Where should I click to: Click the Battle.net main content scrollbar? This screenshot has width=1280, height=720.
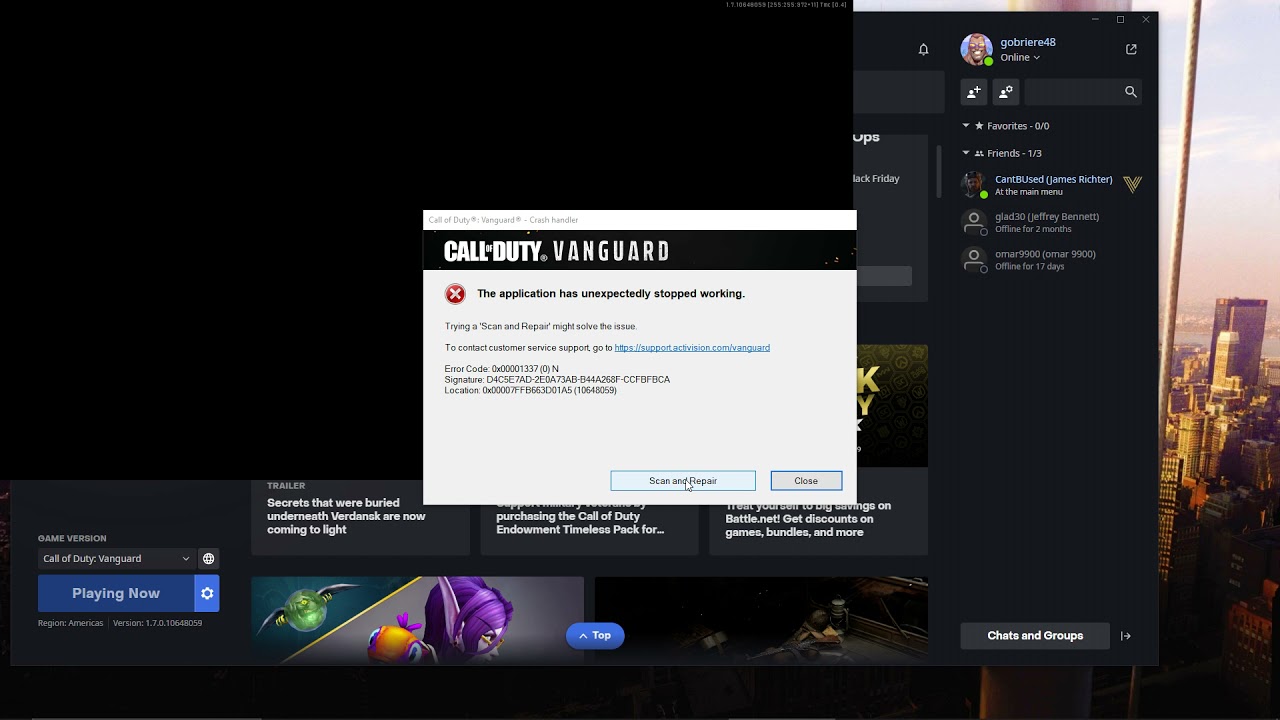pos(938,171)
